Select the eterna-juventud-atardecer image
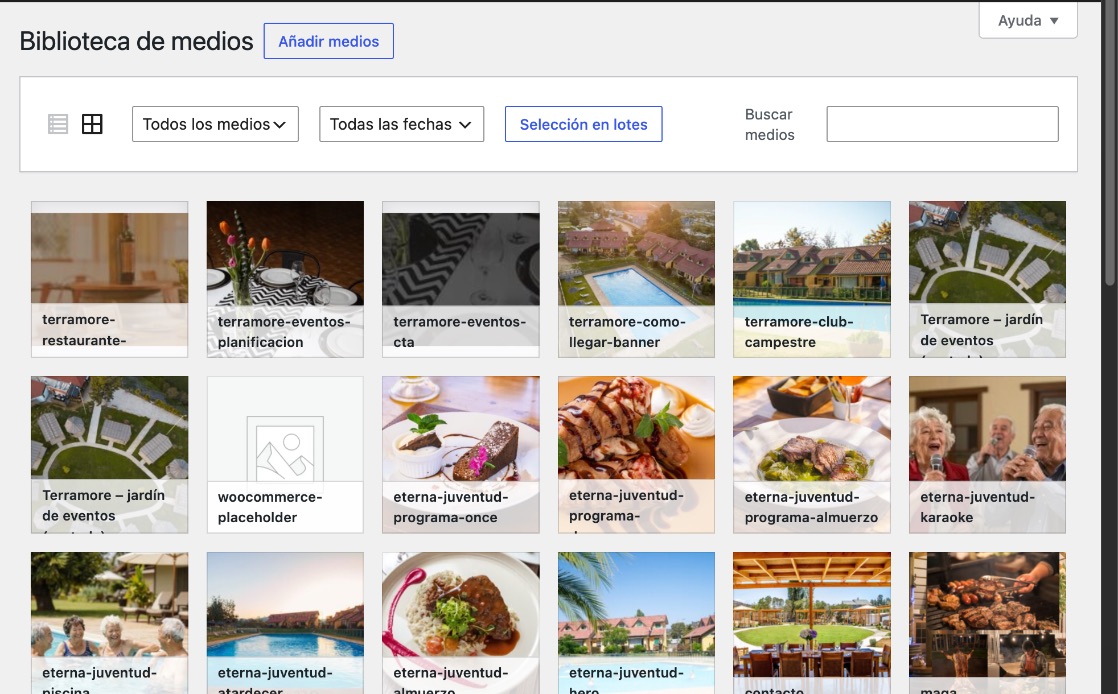1118x694 pixels. point(285,623)
